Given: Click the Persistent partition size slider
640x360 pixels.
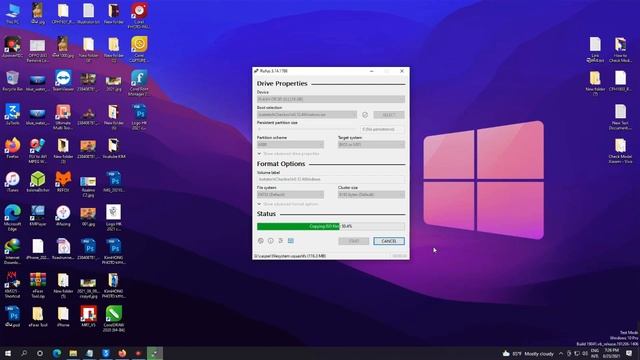Looking at the screenshot, I should pos(307,129).
